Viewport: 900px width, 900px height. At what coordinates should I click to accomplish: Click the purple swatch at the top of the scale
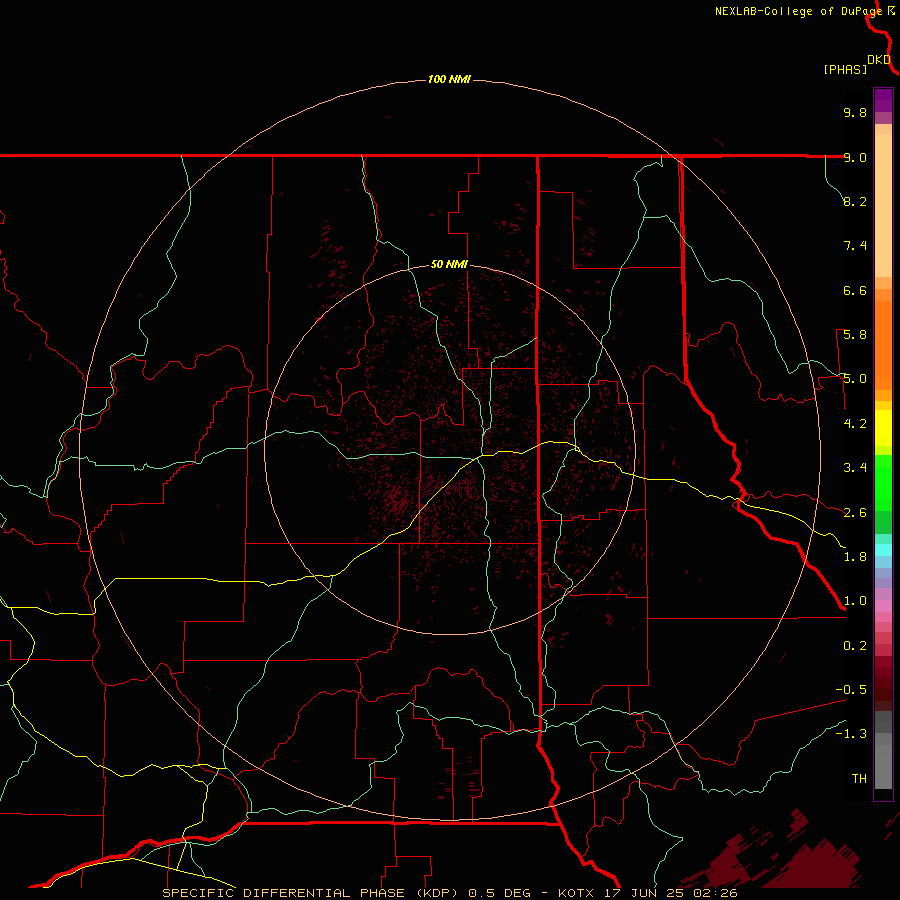[883, 100]
